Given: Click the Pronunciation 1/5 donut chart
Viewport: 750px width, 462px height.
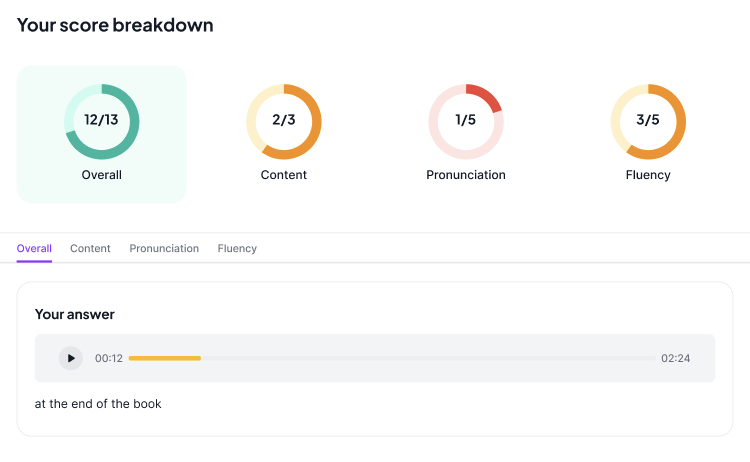Looking at the screenshot, I should click(466, 121).
